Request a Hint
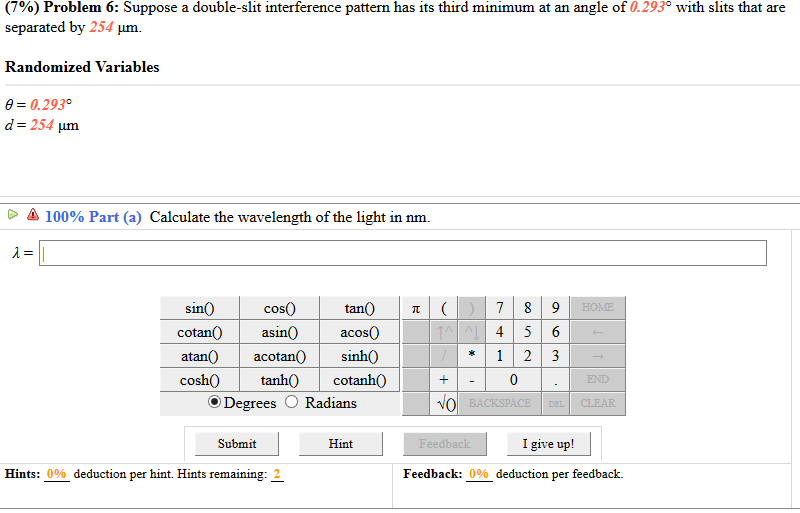The width and height of the screenshot is (800, 513). 341,444
